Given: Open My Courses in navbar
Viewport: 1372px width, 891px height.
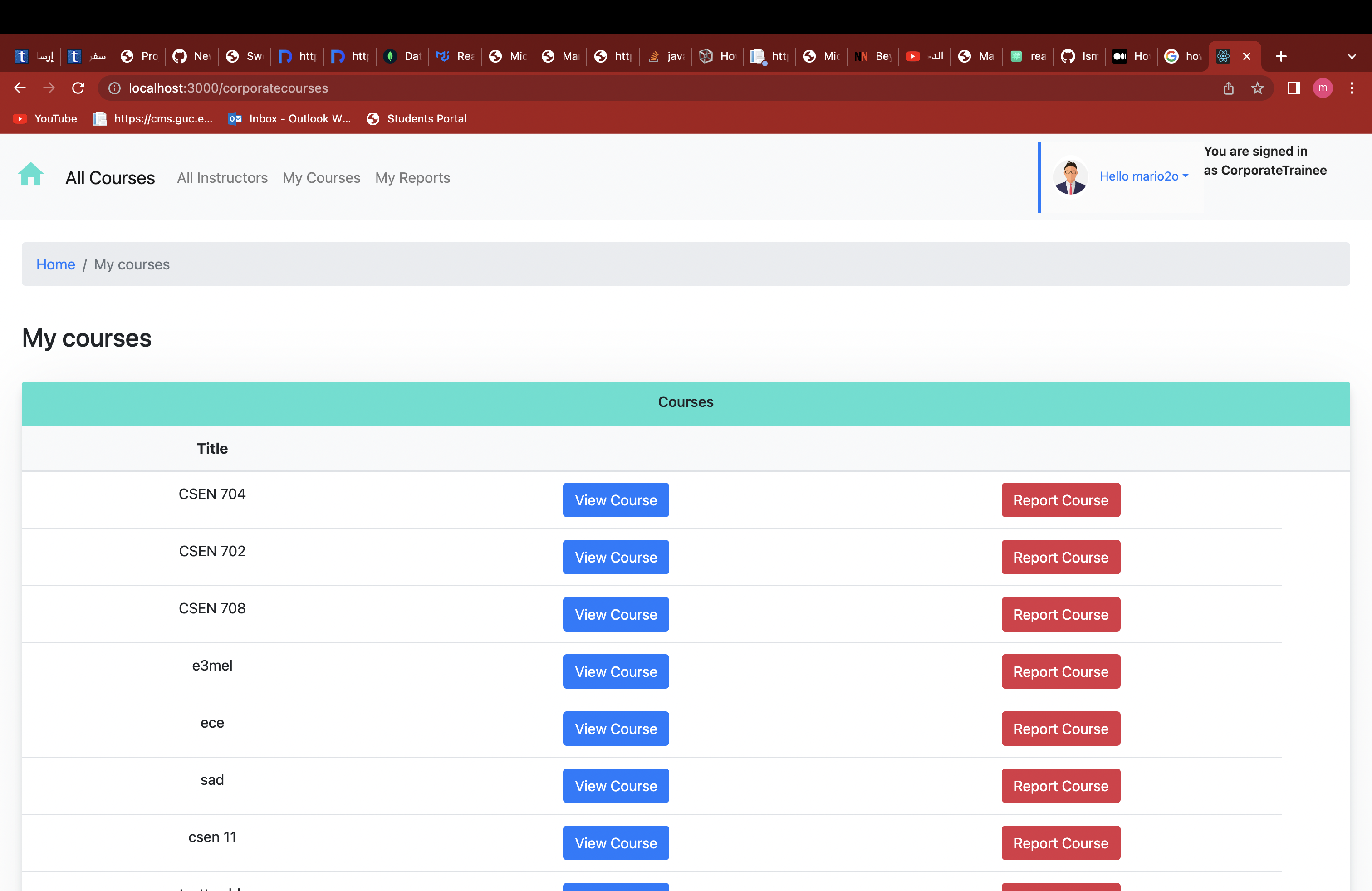Looking at the screenshot, I should [x=321, y=177].
